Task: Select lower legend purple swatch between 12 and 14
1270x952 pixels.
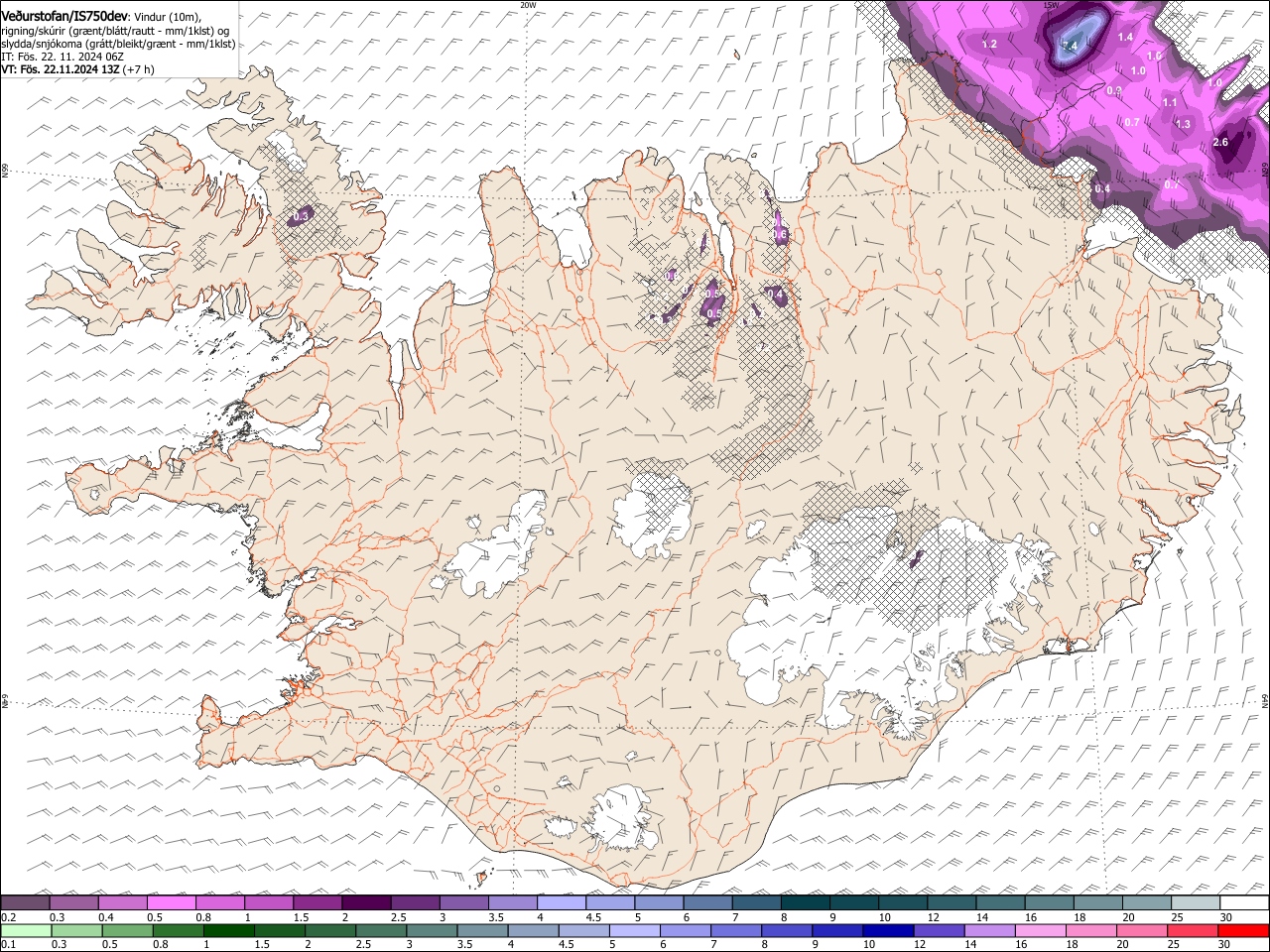Action: tap(939, 930)
